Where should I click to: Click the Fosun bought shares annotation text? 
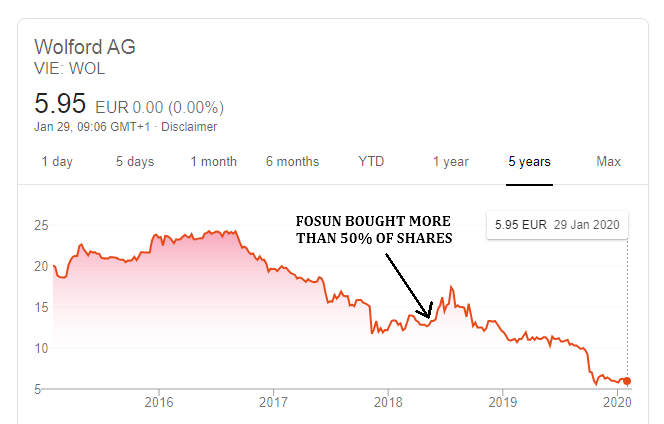coord(372,229)
